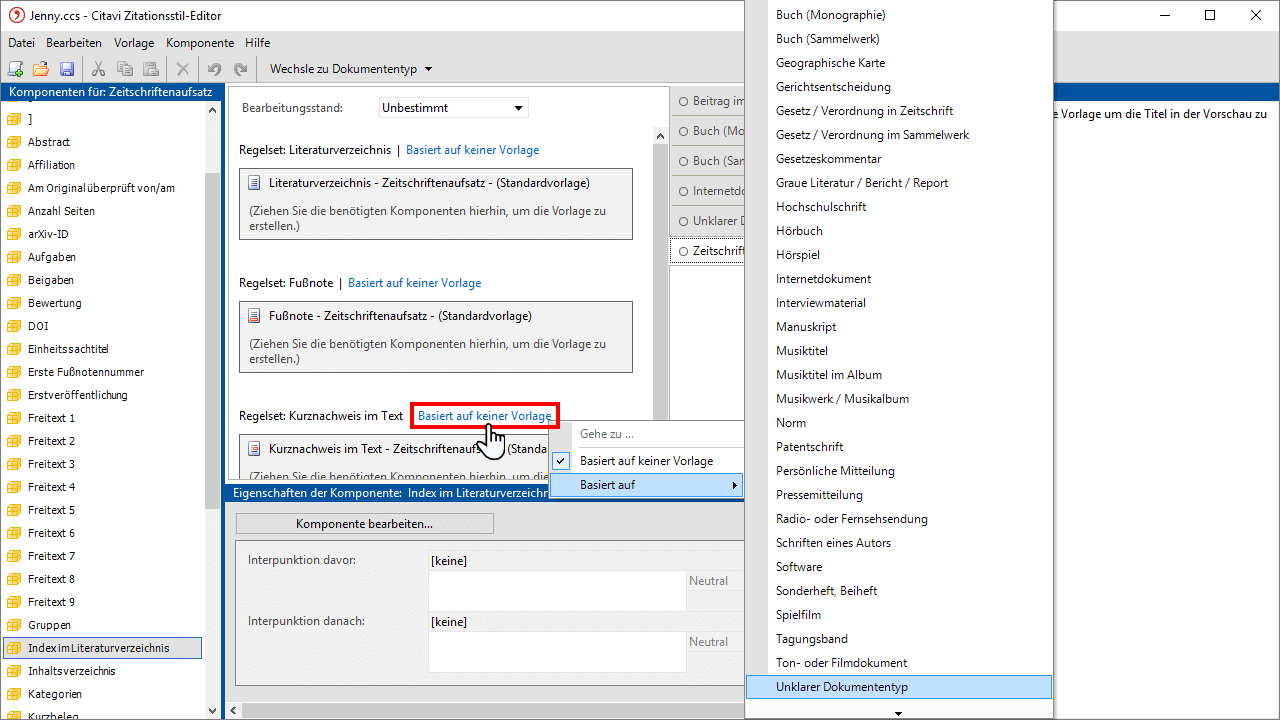
Task: Click the delete X icon in toolbar
Action: click(x=182, y=69)
